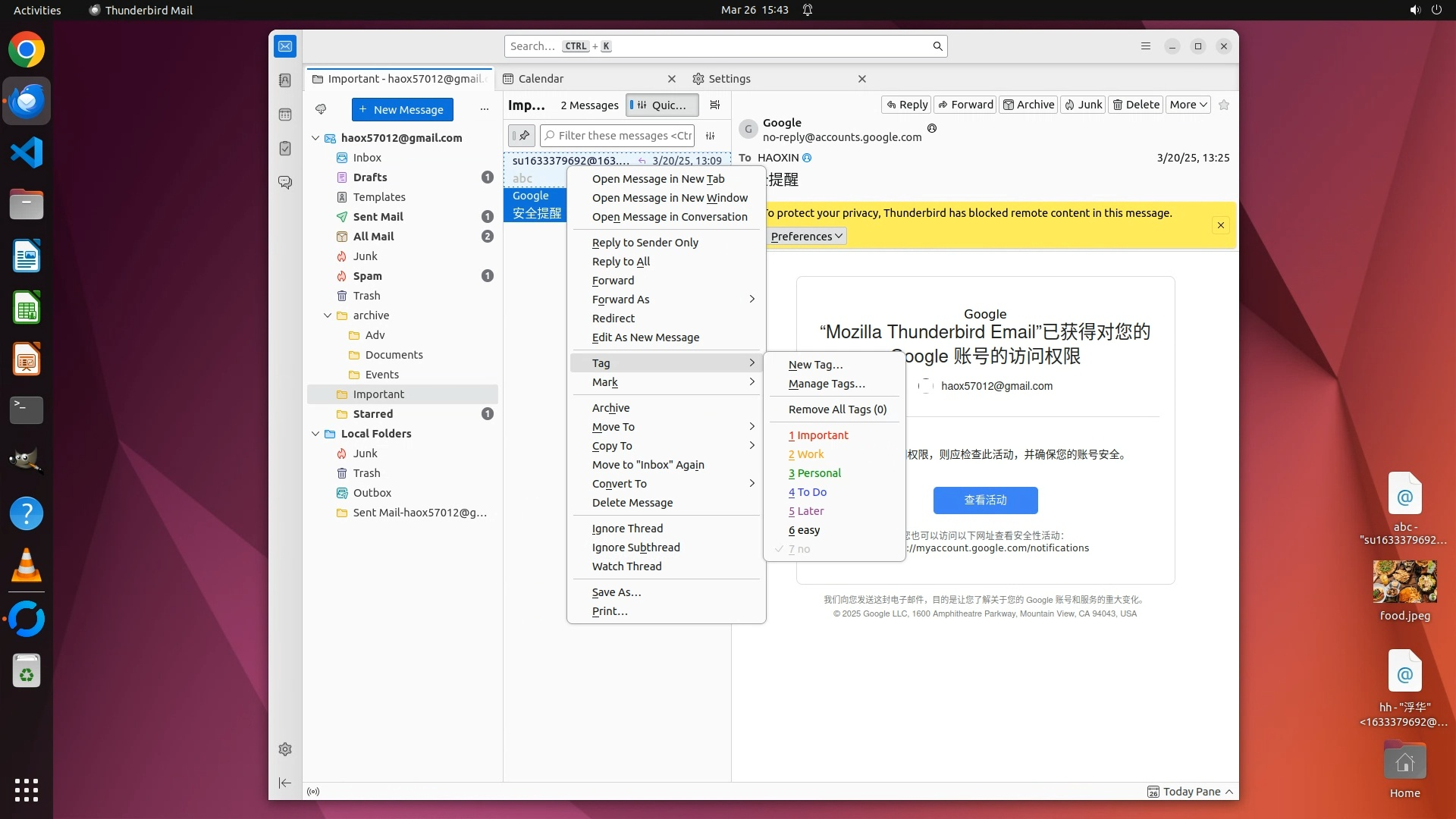
Task: Open the Tasks space icon in sidebar
Action: click(285, 149)
